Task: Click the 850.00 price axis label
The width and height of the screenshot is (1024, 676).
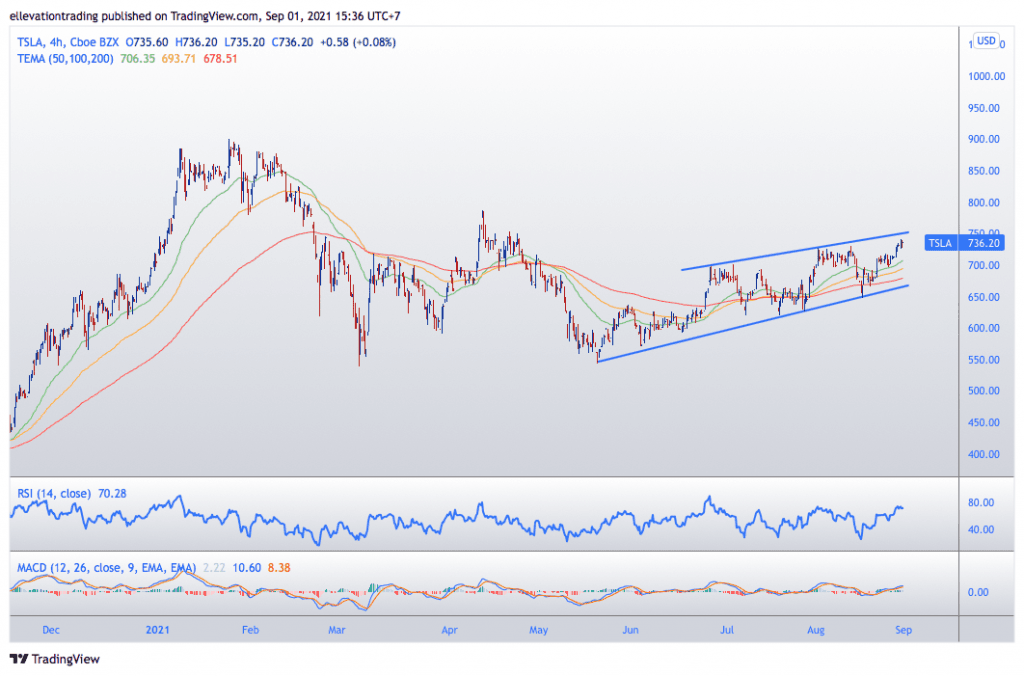Action: tap(984, 171)
